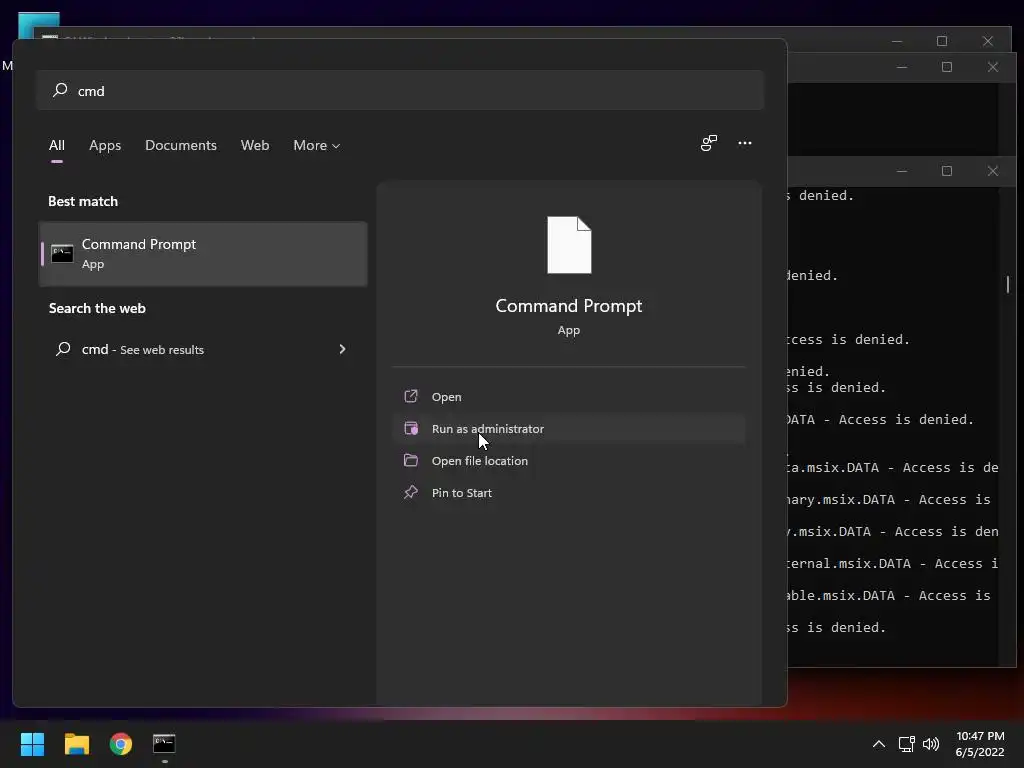Viewport: 1024px width, 768px height.
Task: Click the web search magnifier icon
Action: (63, 349)
